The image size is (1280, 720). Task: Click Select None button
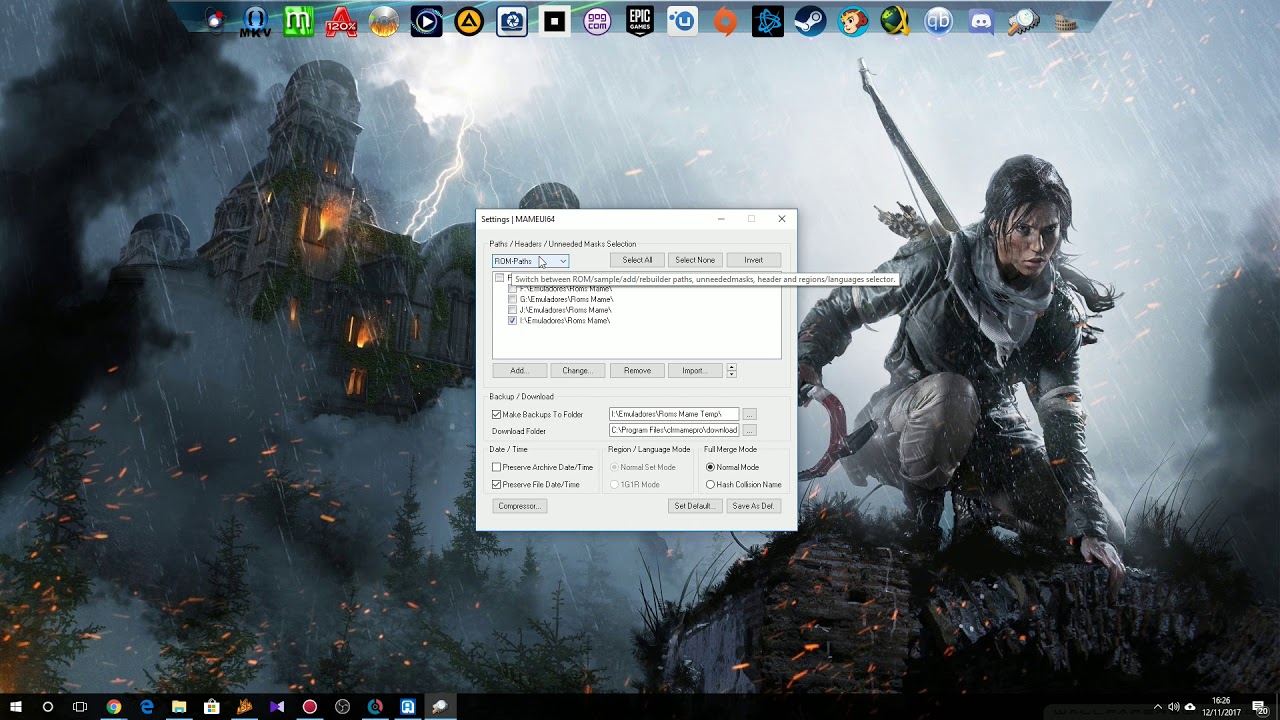pyautogui.click(x=694, y=260)
